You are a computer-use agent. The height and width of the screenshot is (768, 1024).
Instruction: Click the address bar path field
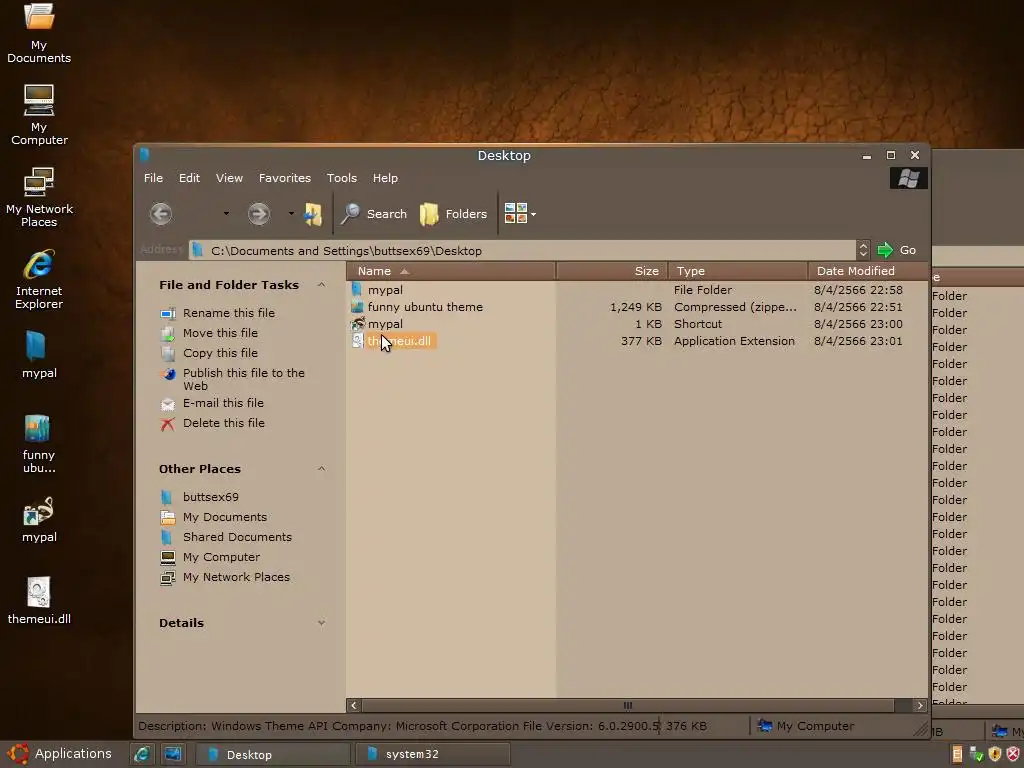[x=522, y=251]
